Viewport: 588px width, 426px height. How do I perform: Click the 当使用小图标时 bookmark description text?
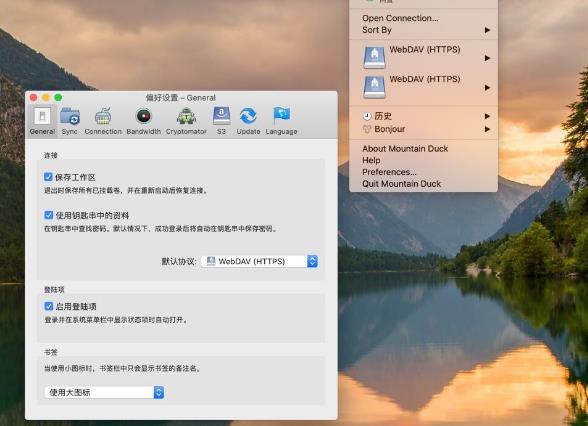pos(122,369)
